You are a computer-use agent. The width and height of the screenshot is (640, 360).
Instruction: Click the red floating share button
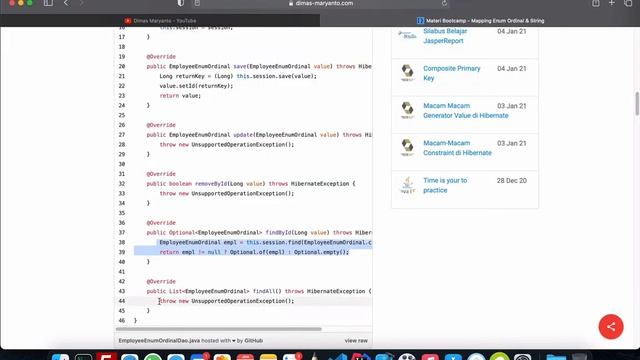click(x=611, y=327)
